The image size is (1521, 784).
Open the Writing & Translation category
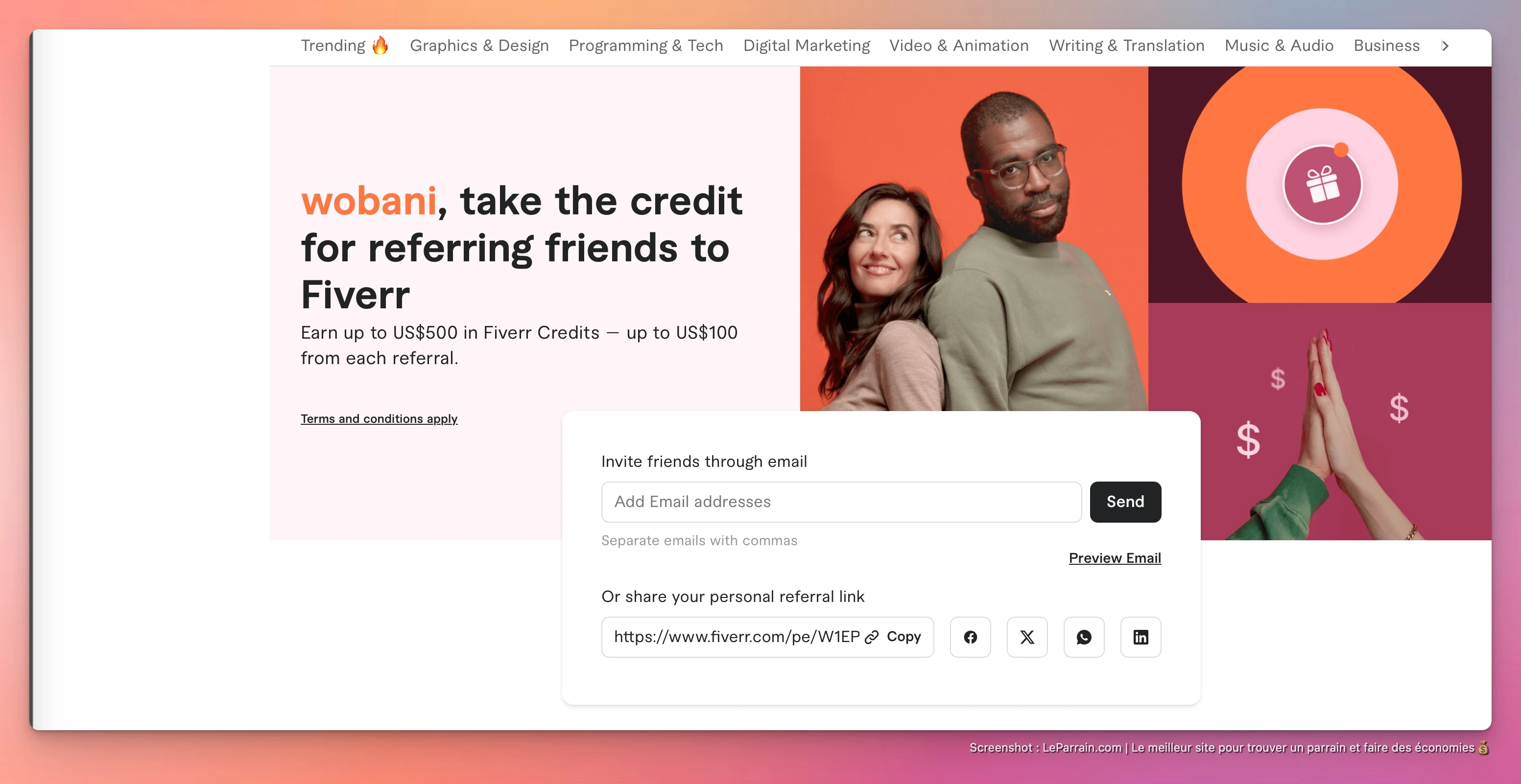point(1126,46)
